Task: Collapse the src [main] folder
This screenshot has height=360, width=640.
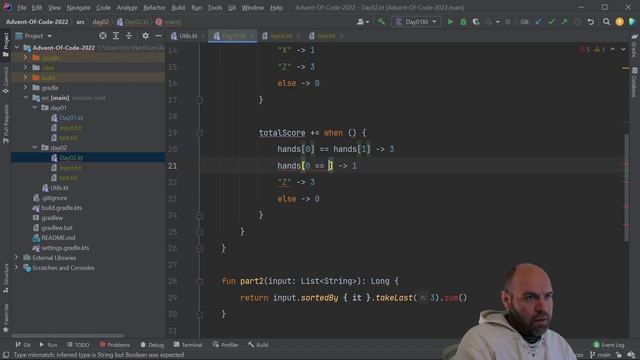Action: (x=26, y=98)
